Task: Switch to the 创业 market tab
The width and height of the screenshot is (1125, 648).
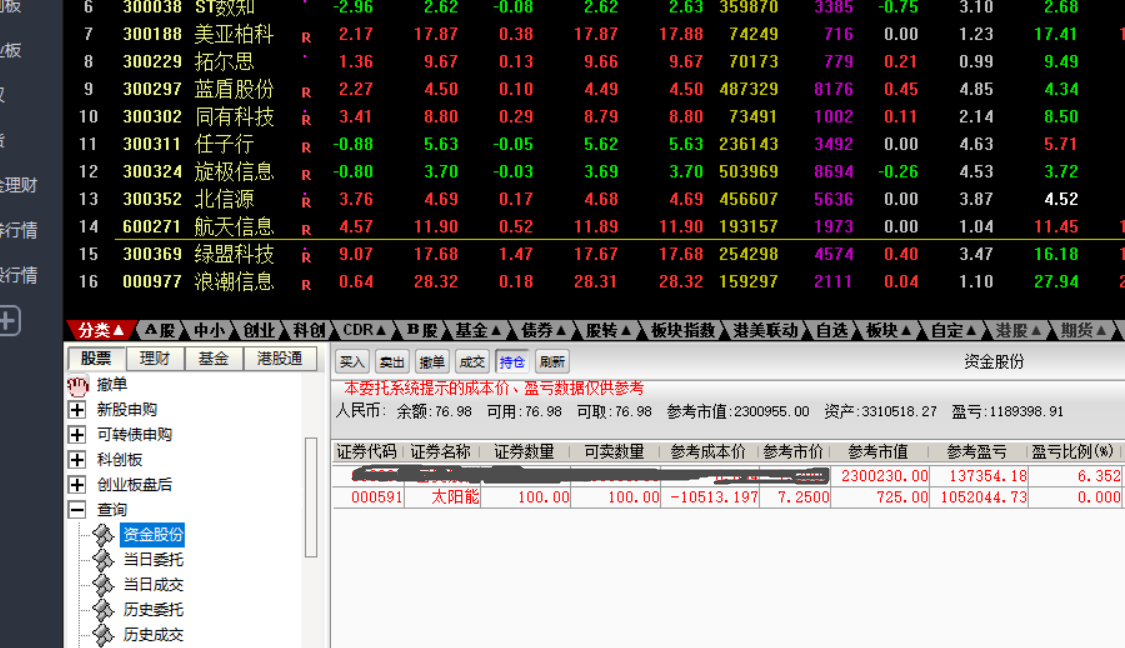Action: (259, 330)
